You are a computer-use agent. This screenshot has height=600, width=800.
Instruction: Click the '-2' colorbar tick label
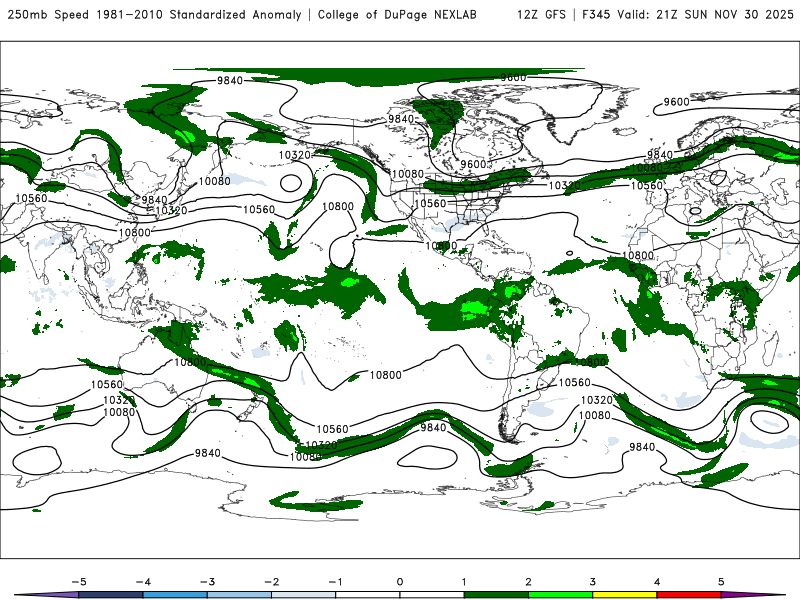(x=271, y=582)
